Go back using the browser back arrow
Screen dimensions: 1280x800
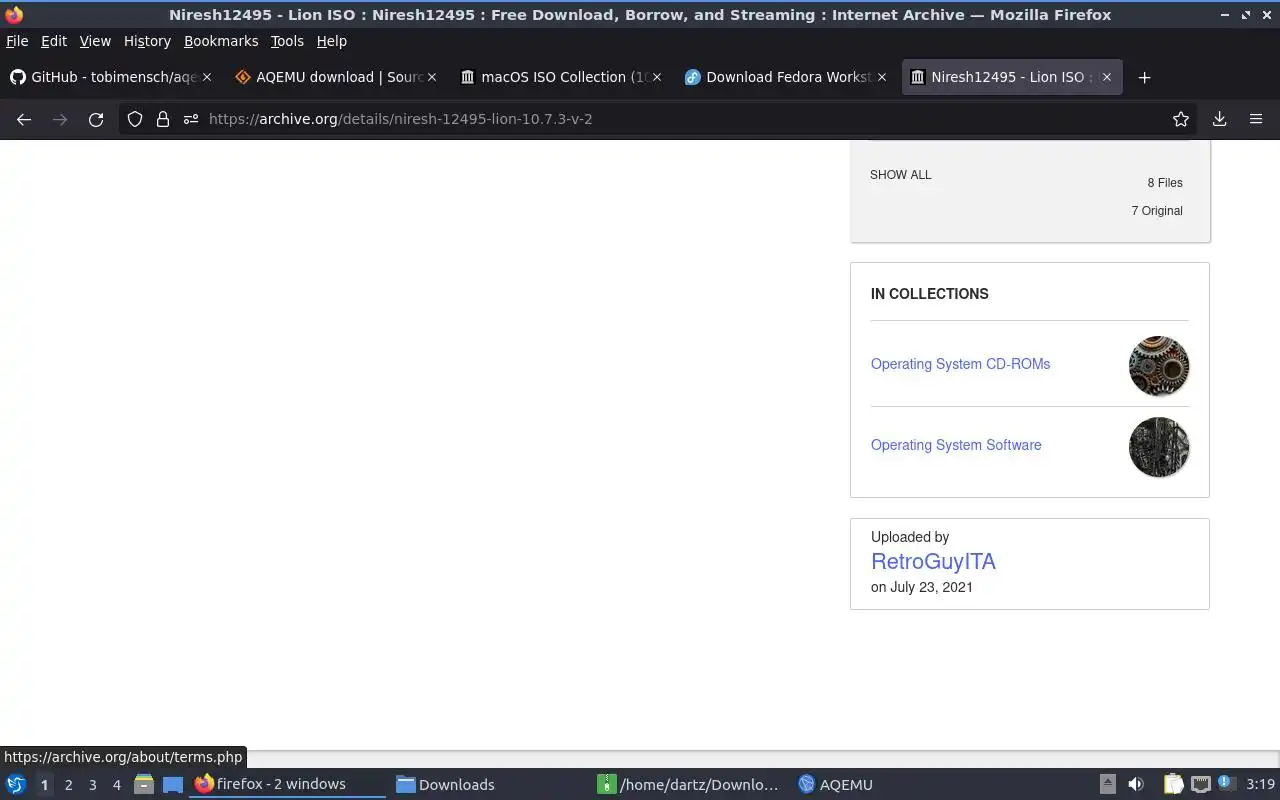tap(24, 119)
